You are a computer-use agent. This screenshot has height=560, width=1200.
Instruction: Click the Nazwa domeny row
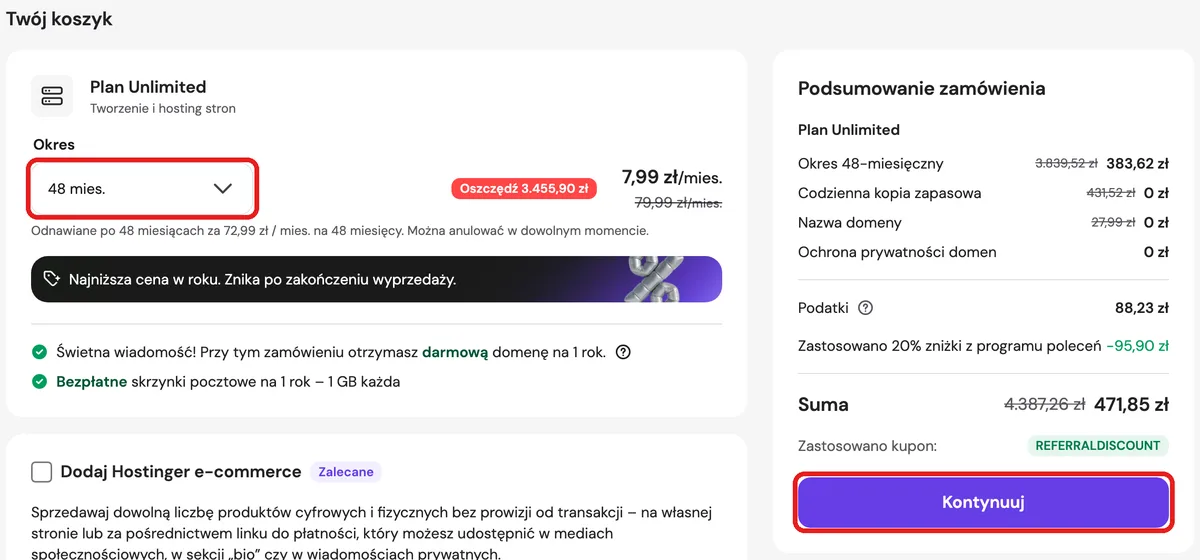click(x=983, y=222)
